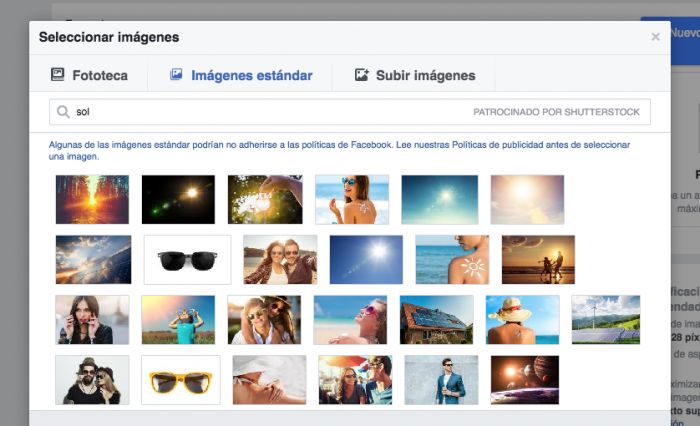Select the forest sunset road image
The width and height of the screenshot is (700, 426).
click(92, 200)
